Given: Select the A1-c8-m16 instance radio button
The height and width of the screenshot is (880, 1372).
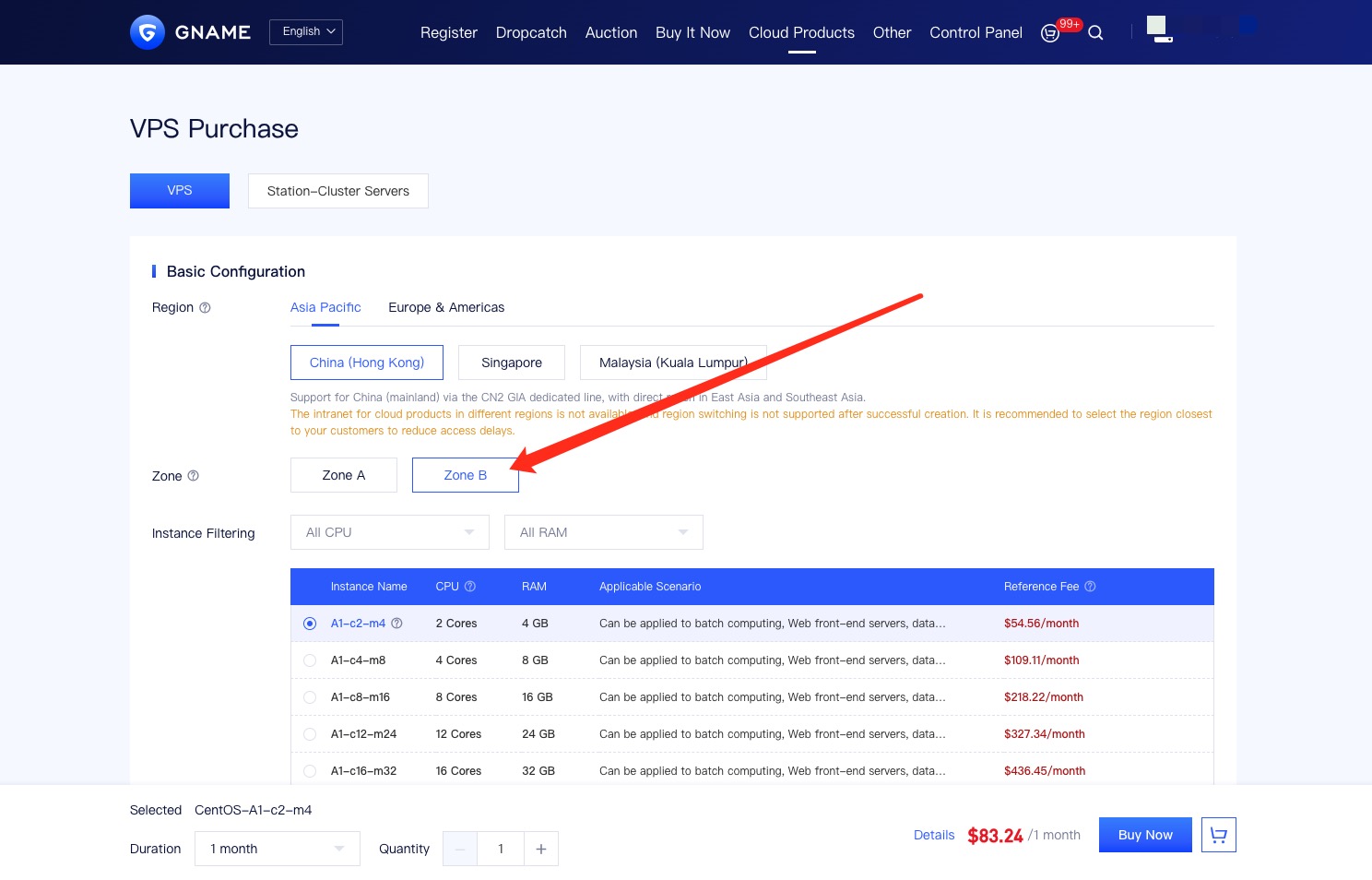Looking at the screenshot, I should (x=310, y=697).
